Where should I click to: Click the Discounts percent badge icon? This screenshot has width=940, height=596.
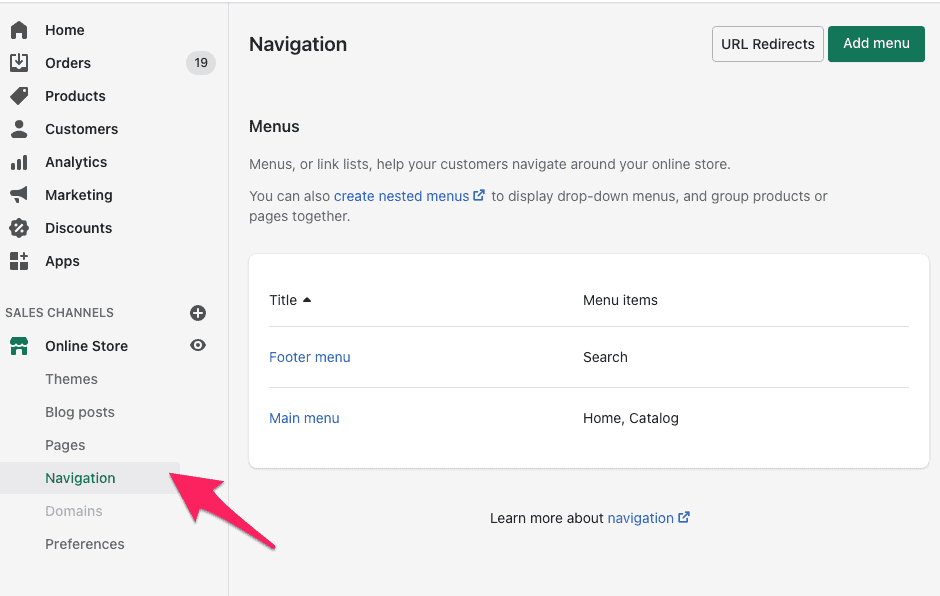(19, 228)
